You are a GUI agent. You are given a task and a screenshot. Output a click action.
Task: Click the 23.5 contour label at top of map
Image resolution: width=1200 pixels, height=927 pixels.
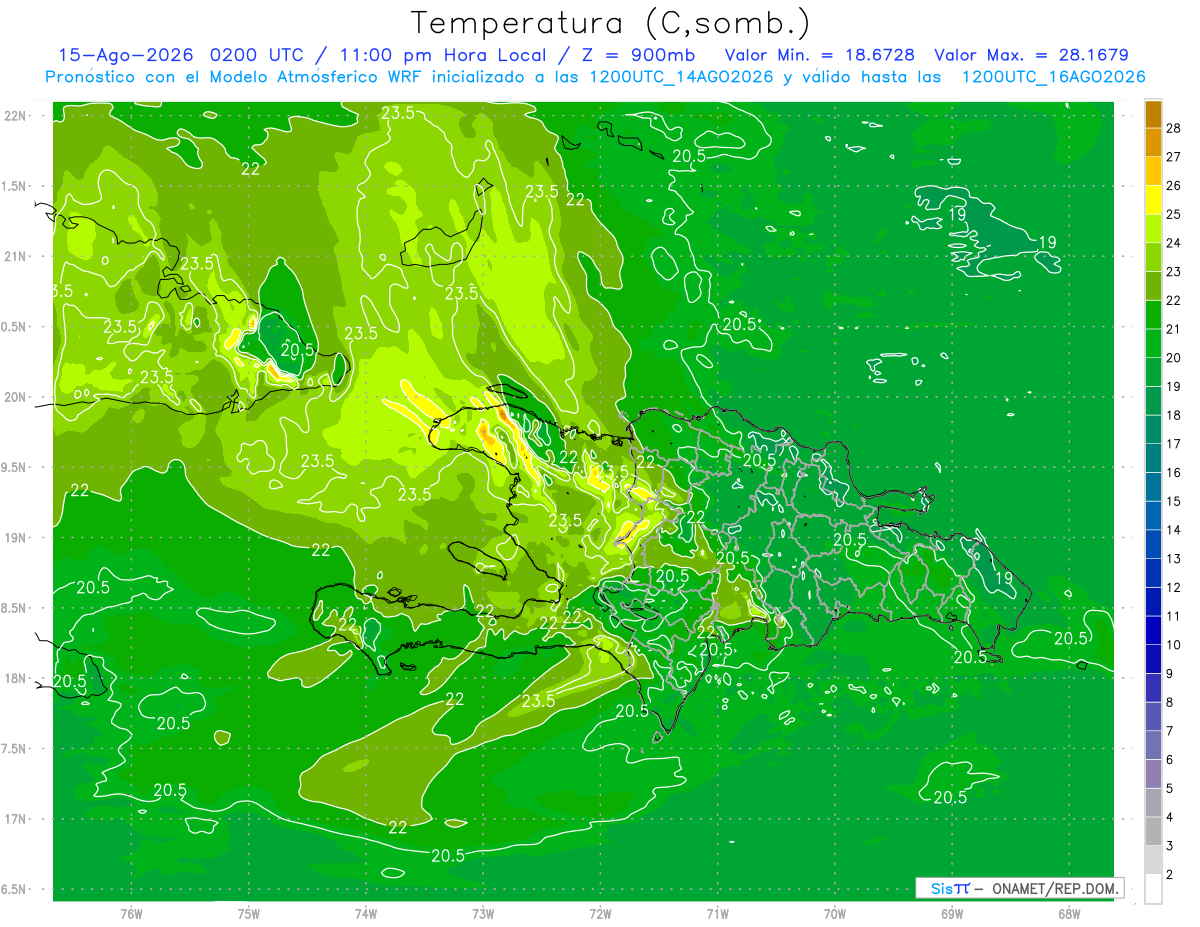[398, 113]
